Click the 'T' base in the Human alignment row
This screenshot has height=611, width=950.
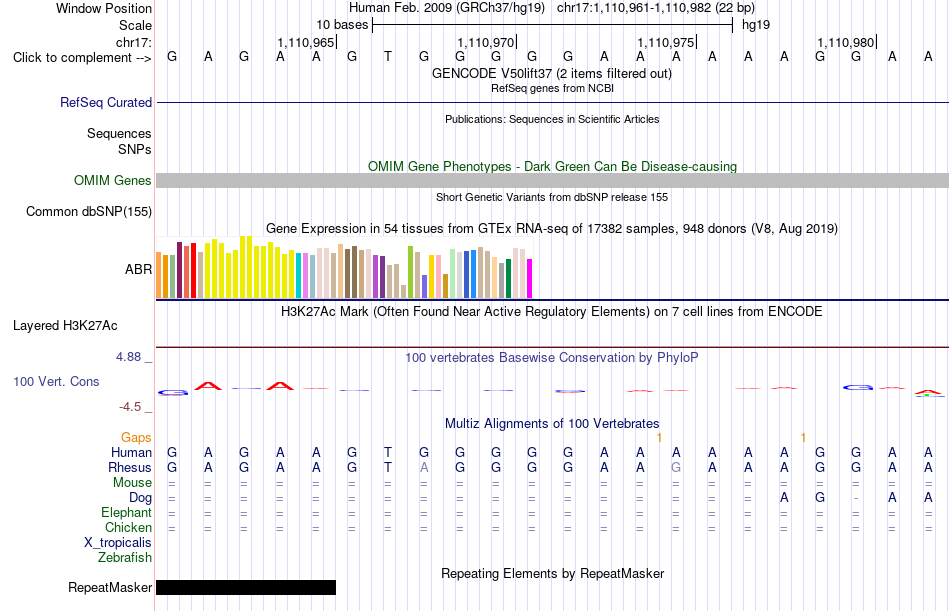click(x=388, y=452)
